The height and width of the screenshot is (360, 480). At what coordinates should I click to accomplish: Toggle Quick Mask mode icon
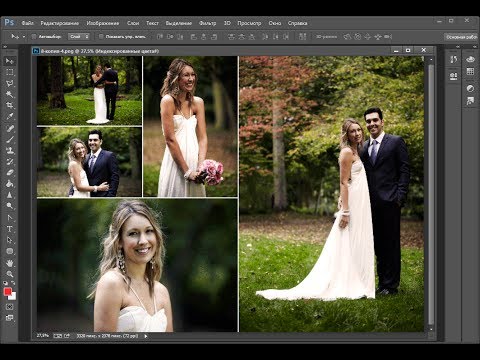click(10, 307)
